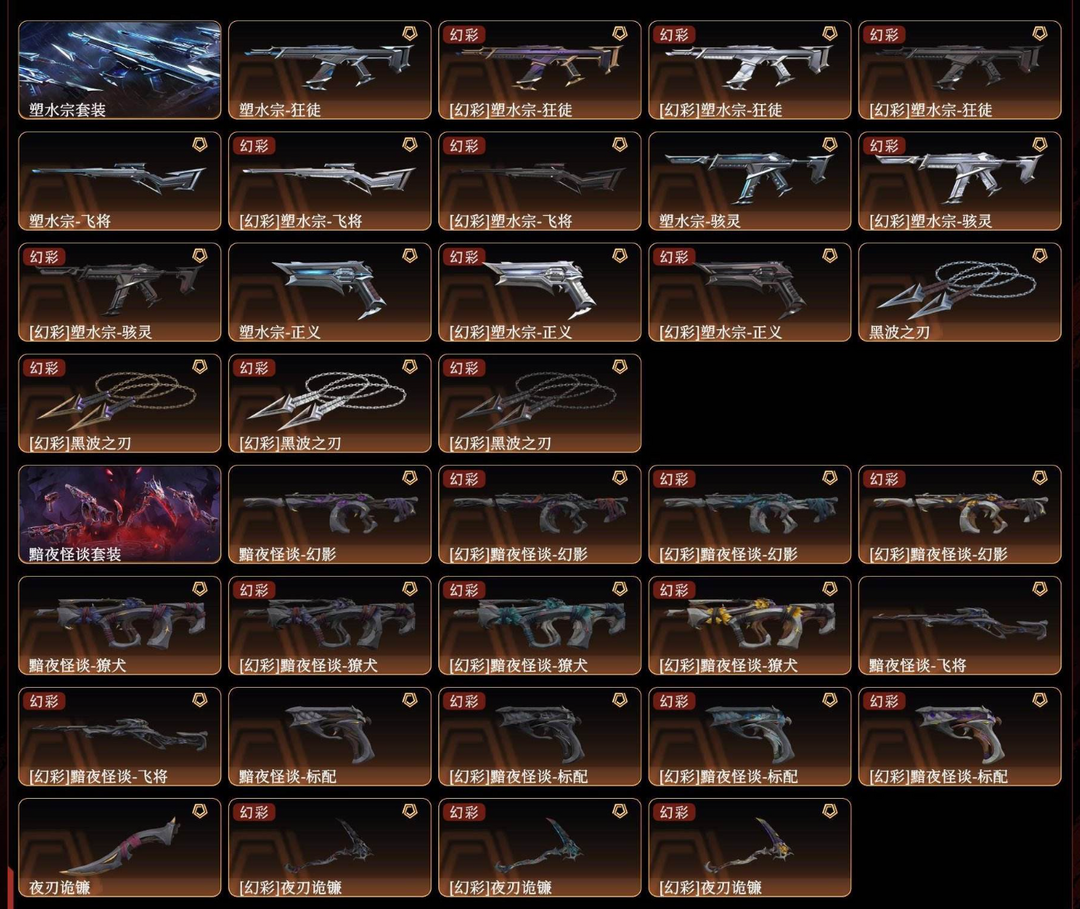Click currency icon on 黯夜怪谈-獠犬 card
This screenshot has width=1080, height=909.
[x=200, y=589]
